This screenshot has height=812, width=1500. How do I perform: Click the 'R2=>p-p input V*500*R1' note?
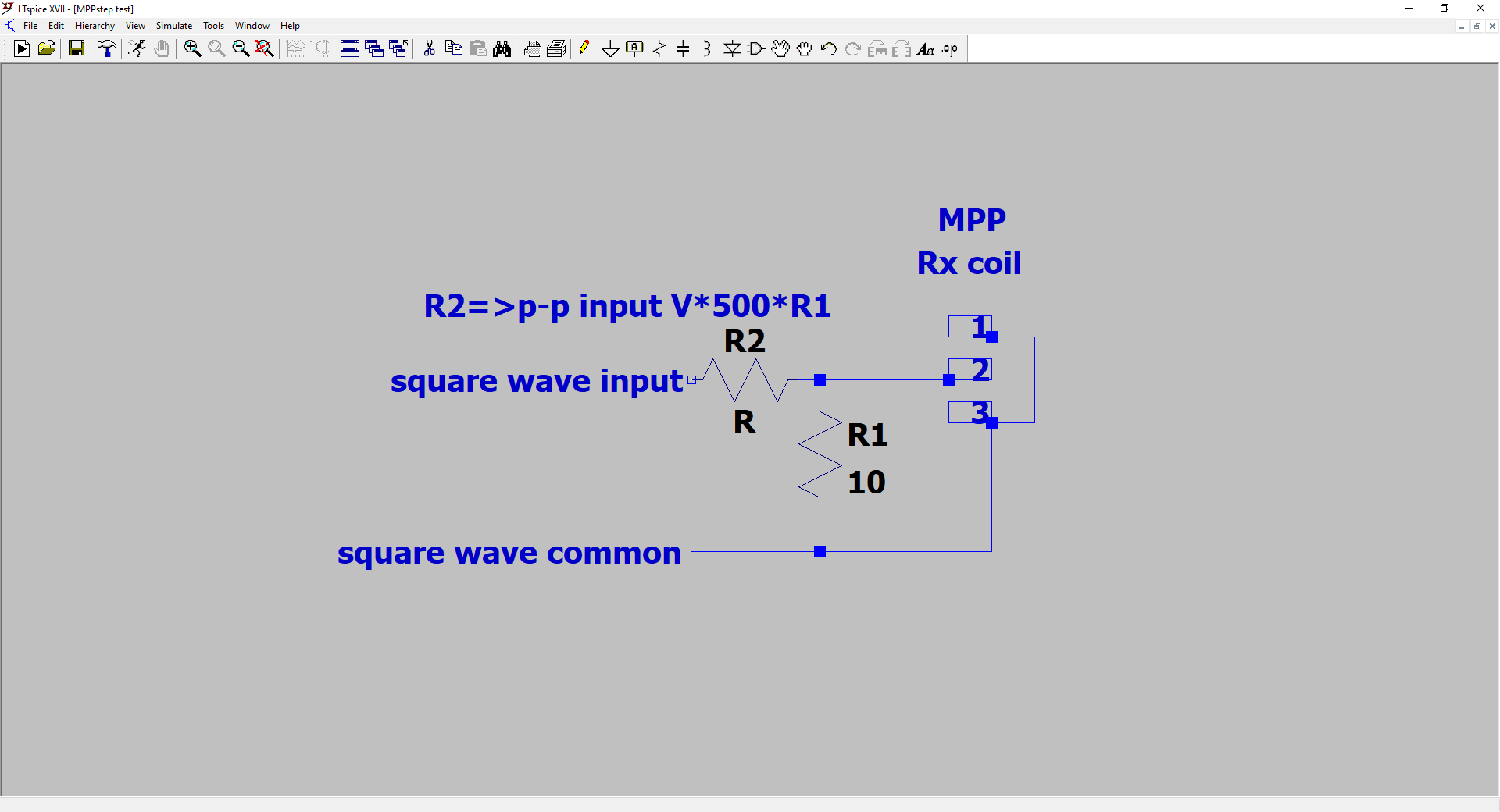point(627,306)
